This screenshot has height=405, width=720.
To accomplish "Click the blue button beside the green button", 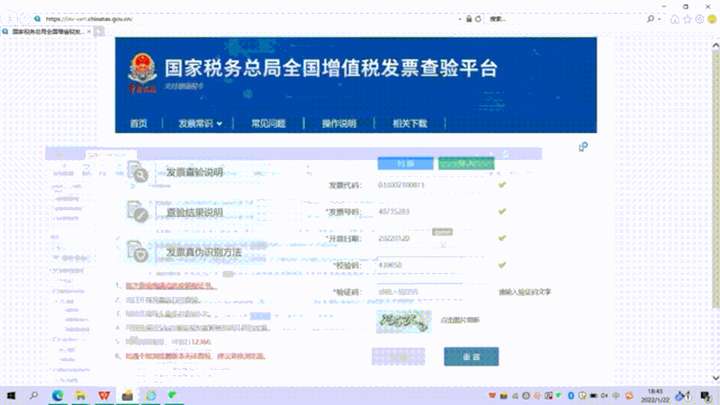I will coord(405,163).
